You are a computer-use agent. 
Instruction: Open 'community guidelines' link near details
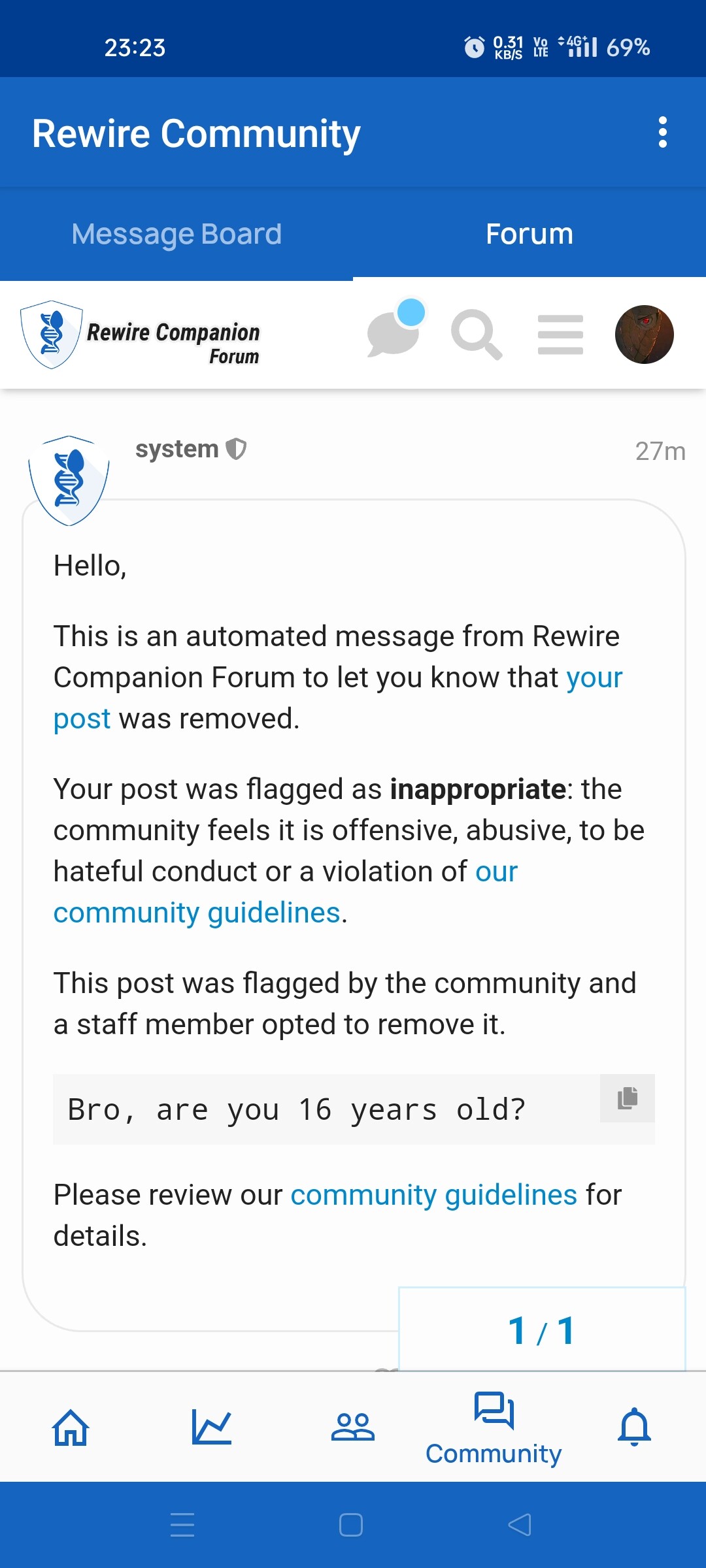434,1195
